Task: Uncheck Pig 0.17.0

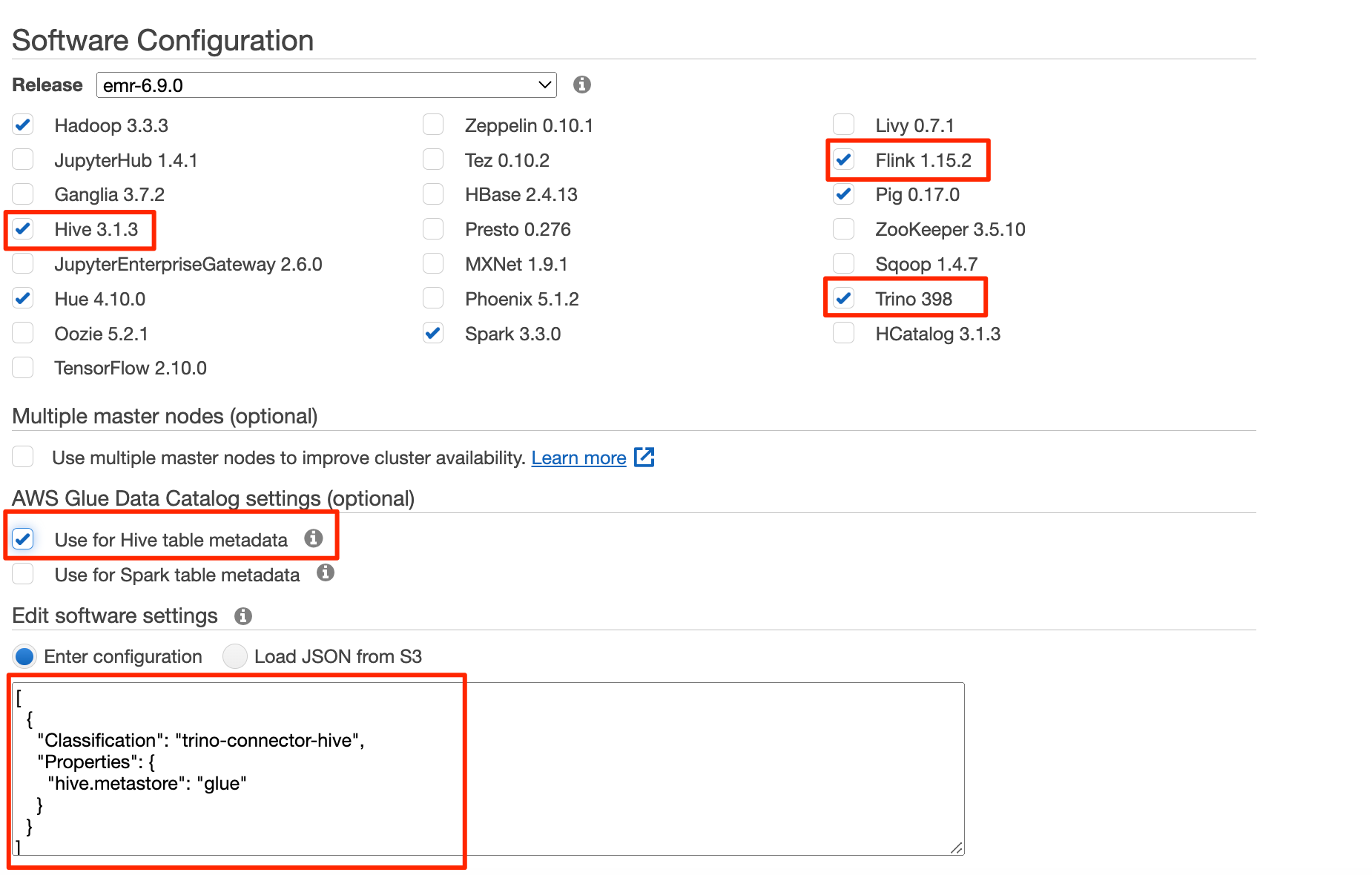Action: 843,194
